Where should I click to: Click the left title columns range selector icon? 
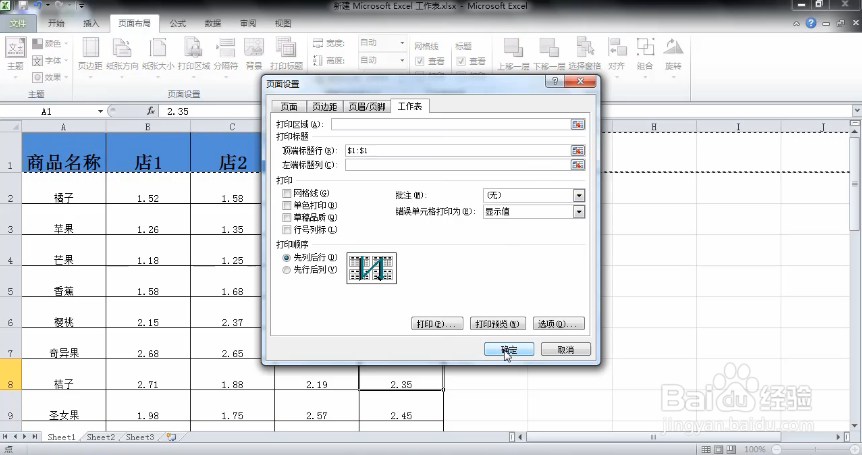tap(578, 165)
